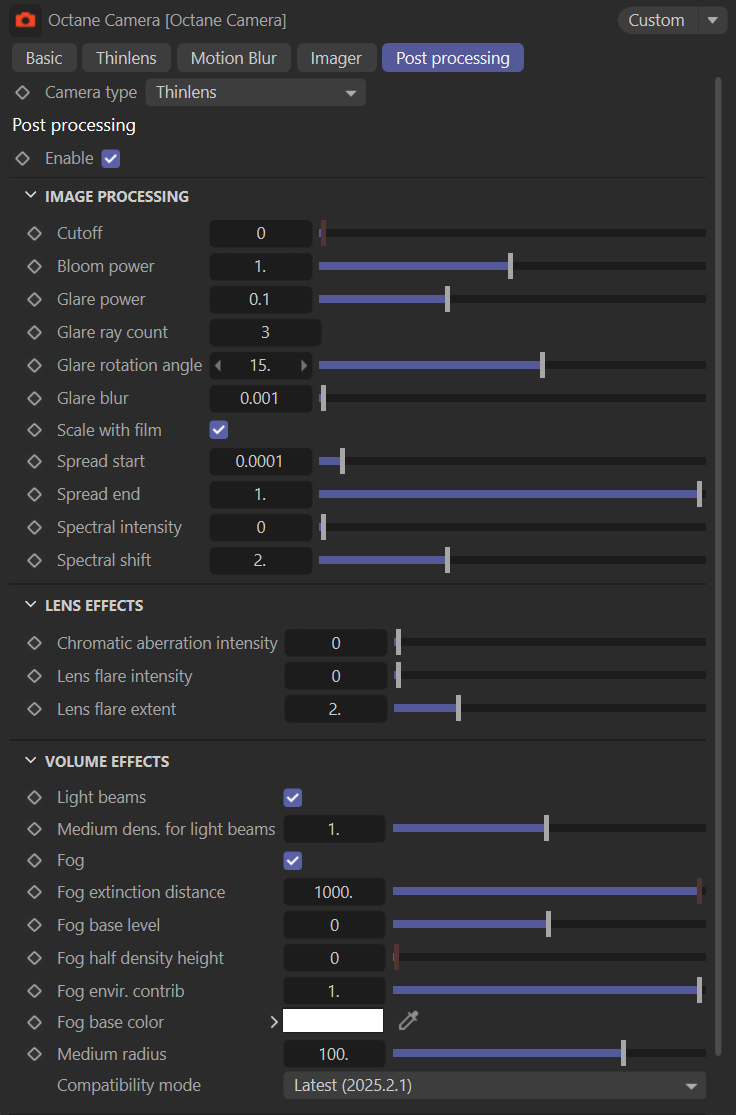The height and width of the screenshot is (1115, 736).
Task: Open the Camera type Thinlens dropdown
Action: click(255, 92)
